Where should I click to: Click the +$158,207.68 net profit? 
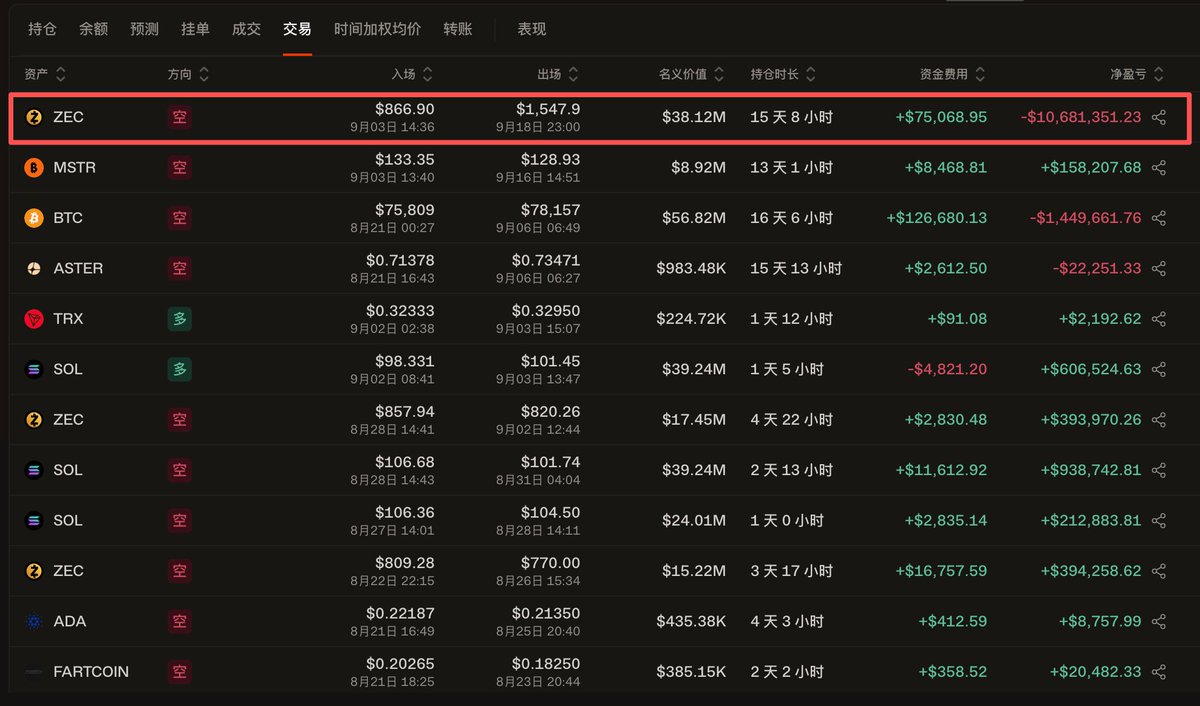click(x=1090, y=167)
